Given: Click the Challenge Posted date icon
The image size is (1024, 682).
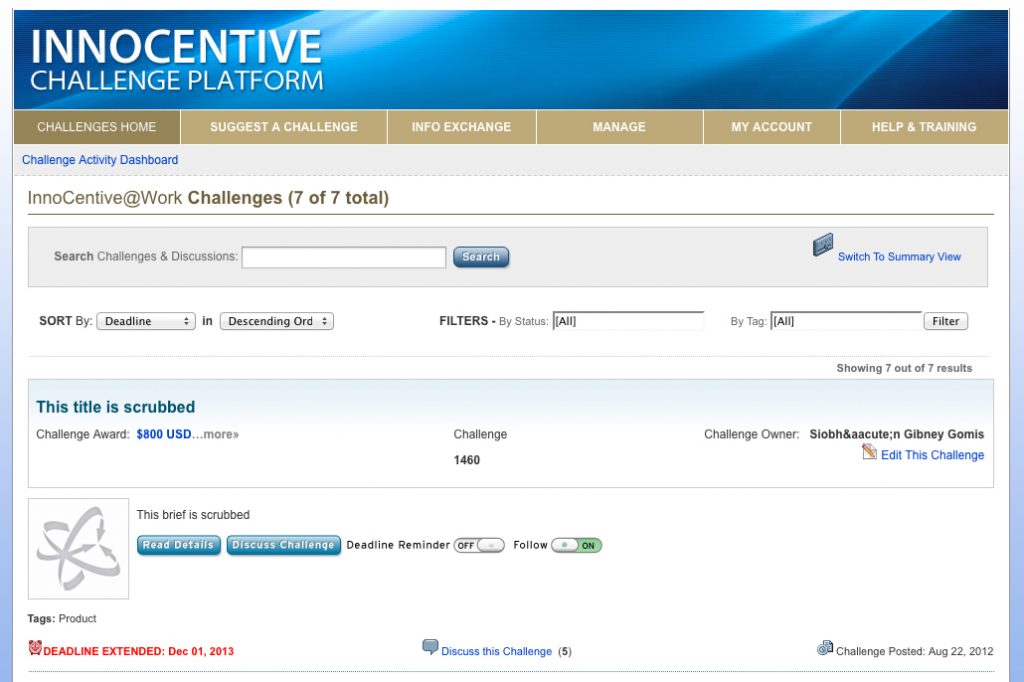Looking at the screenshot, I should pos(824,648).
